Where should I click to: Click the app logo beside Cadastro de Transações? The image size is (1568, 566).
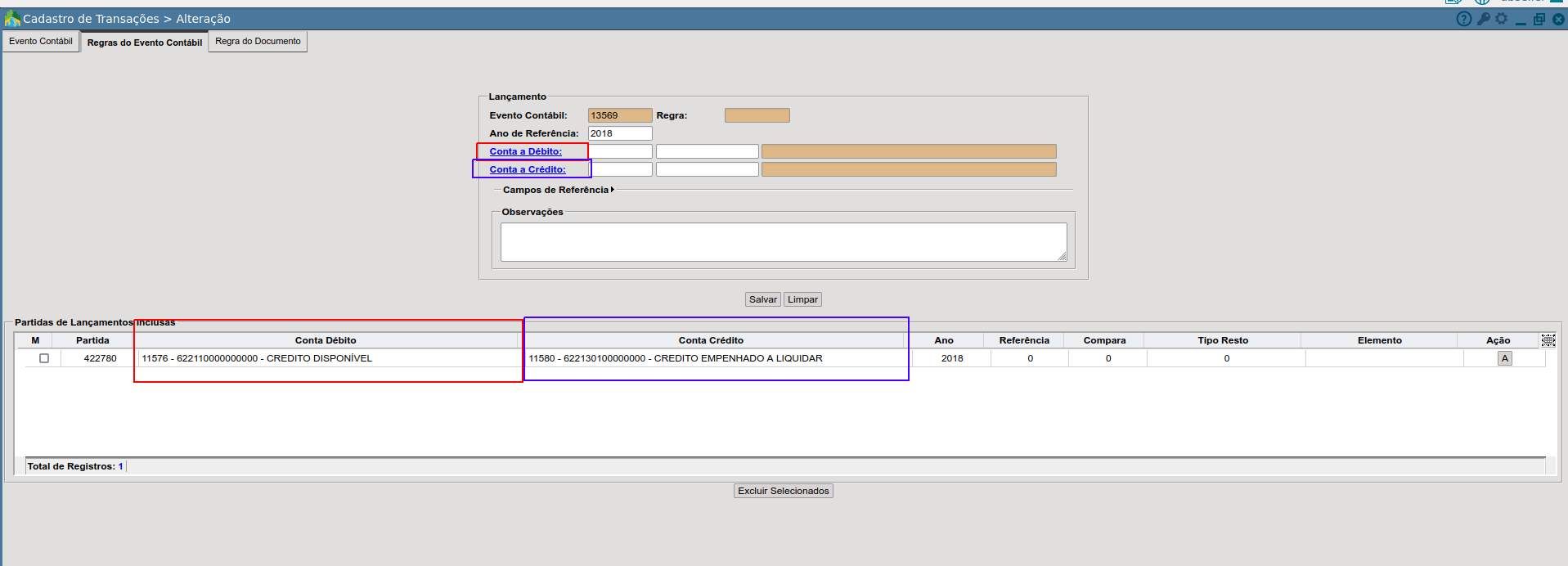click(x=12, y=18)
